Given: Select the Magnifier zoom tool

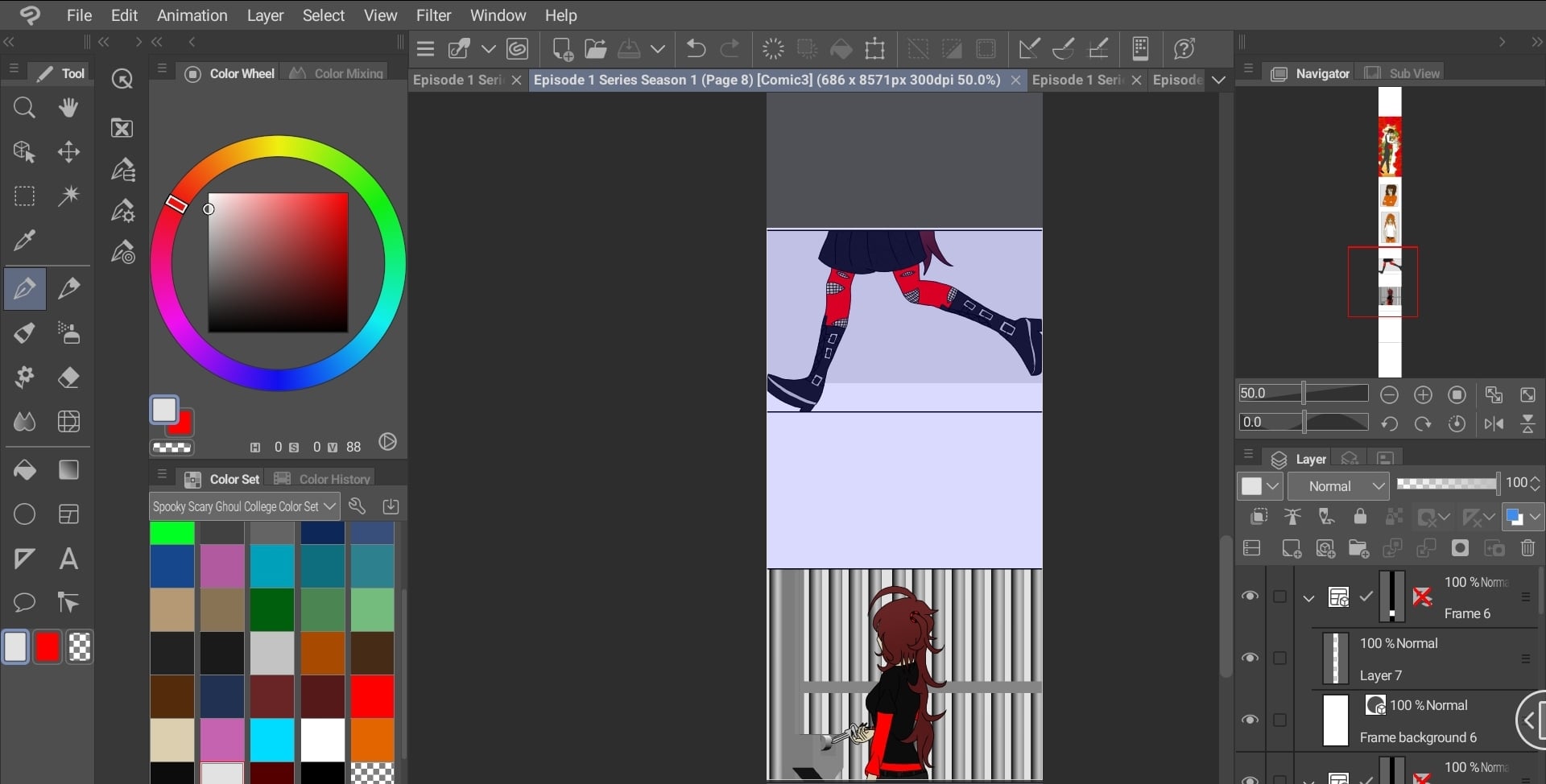Looking at the screenshot, I should pos(24,108).
